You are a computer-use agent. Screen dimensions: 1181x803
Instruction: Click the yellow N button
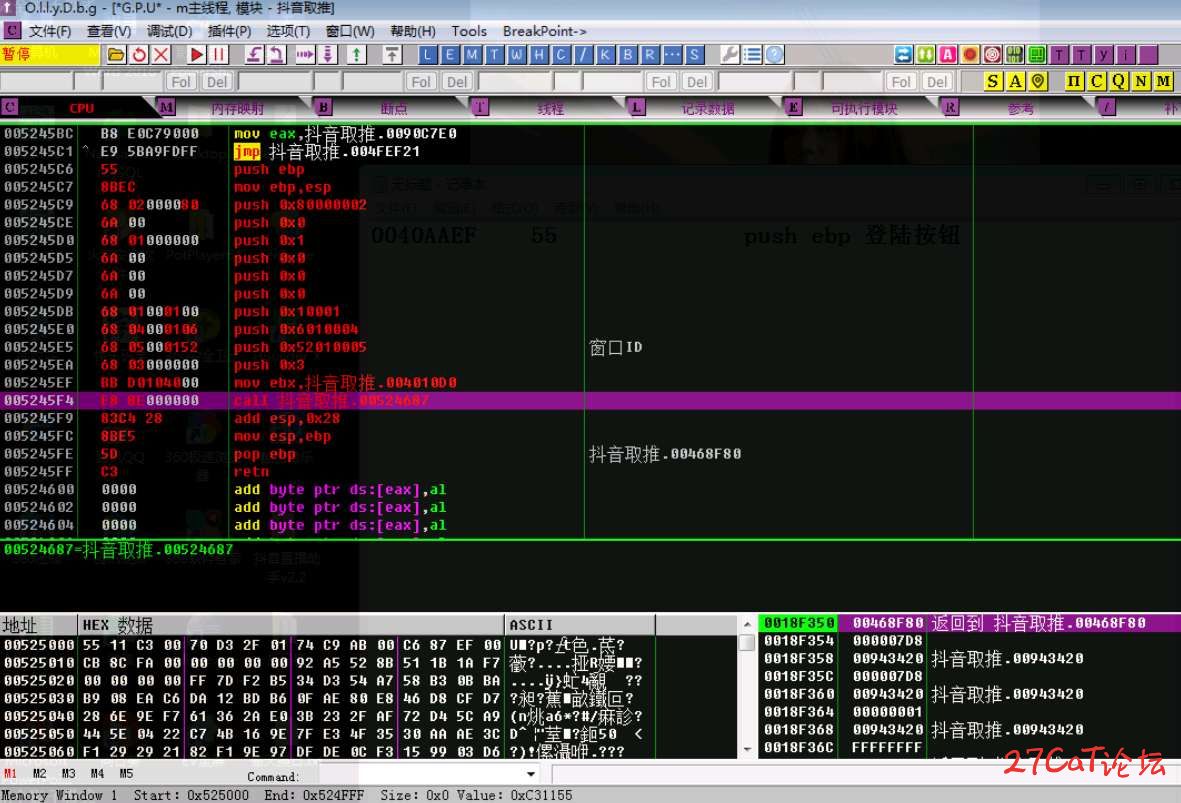click(1141, 81)
